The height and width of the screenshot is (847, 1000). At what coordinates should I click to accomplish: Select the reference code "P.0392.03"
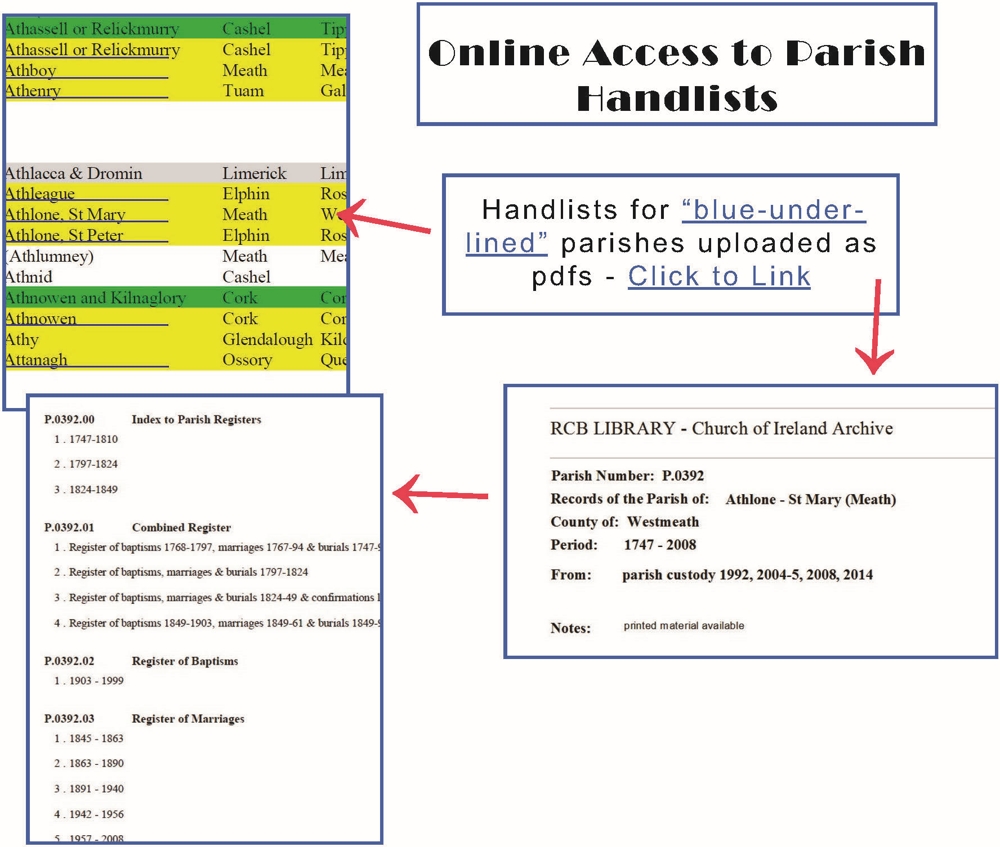[69, 718]
